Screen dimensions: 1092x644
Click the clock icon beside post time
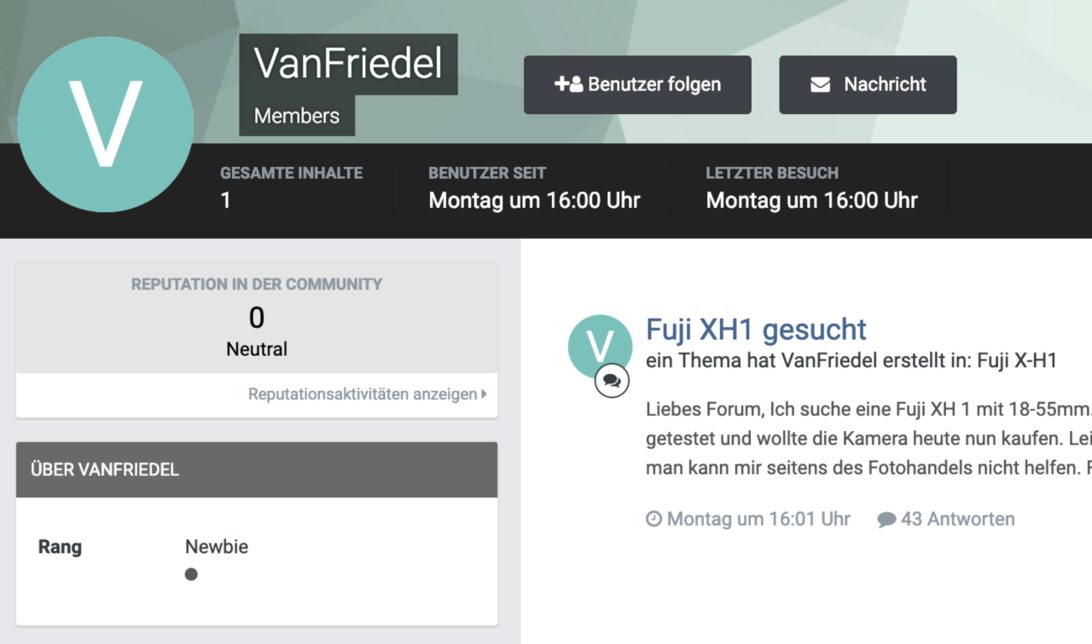[x=654, y=519]
